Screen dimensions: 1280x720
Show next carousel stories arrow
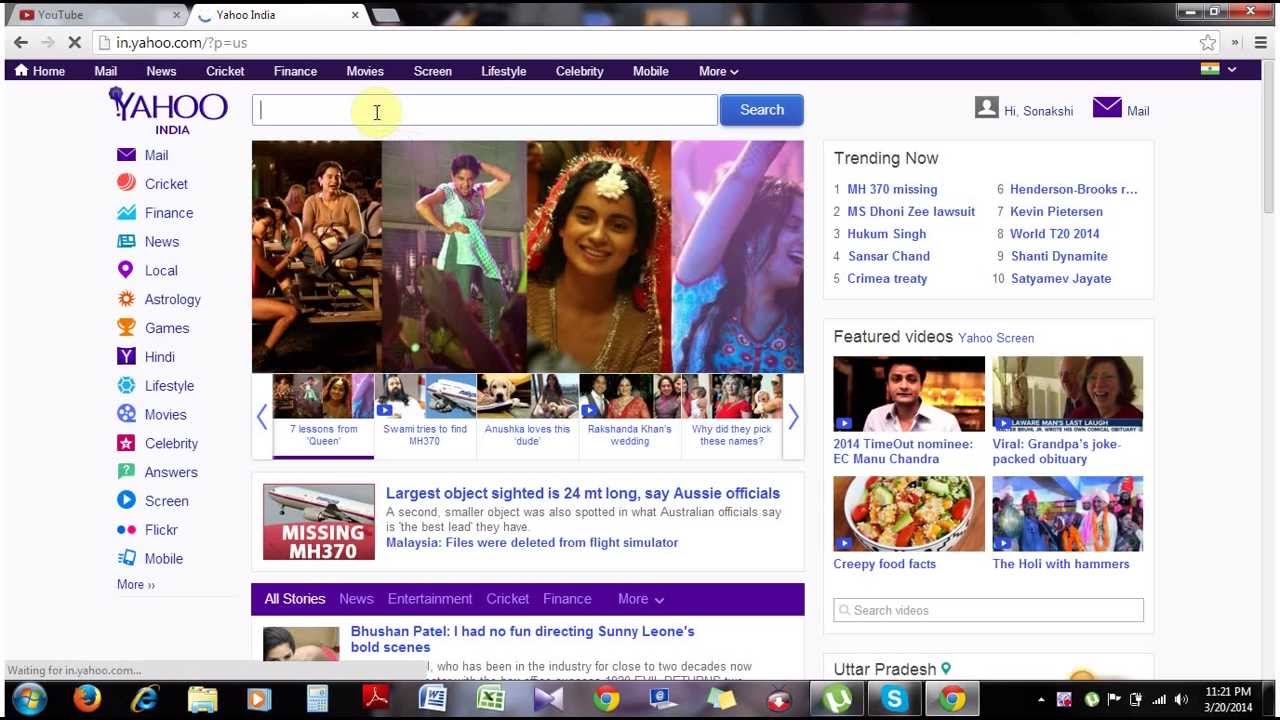tap(793, 417)
